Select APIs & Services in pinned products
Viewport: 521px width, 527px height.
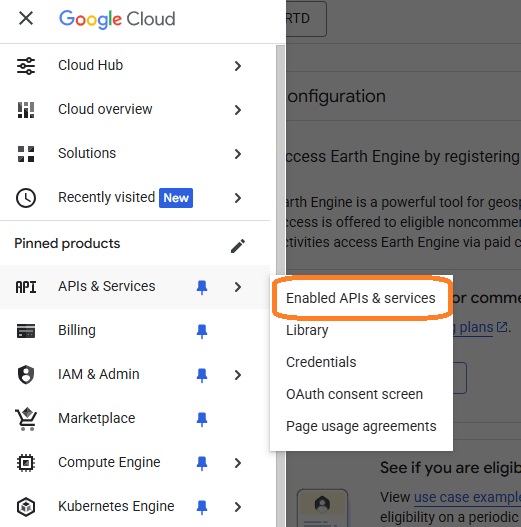coord(135,287)
